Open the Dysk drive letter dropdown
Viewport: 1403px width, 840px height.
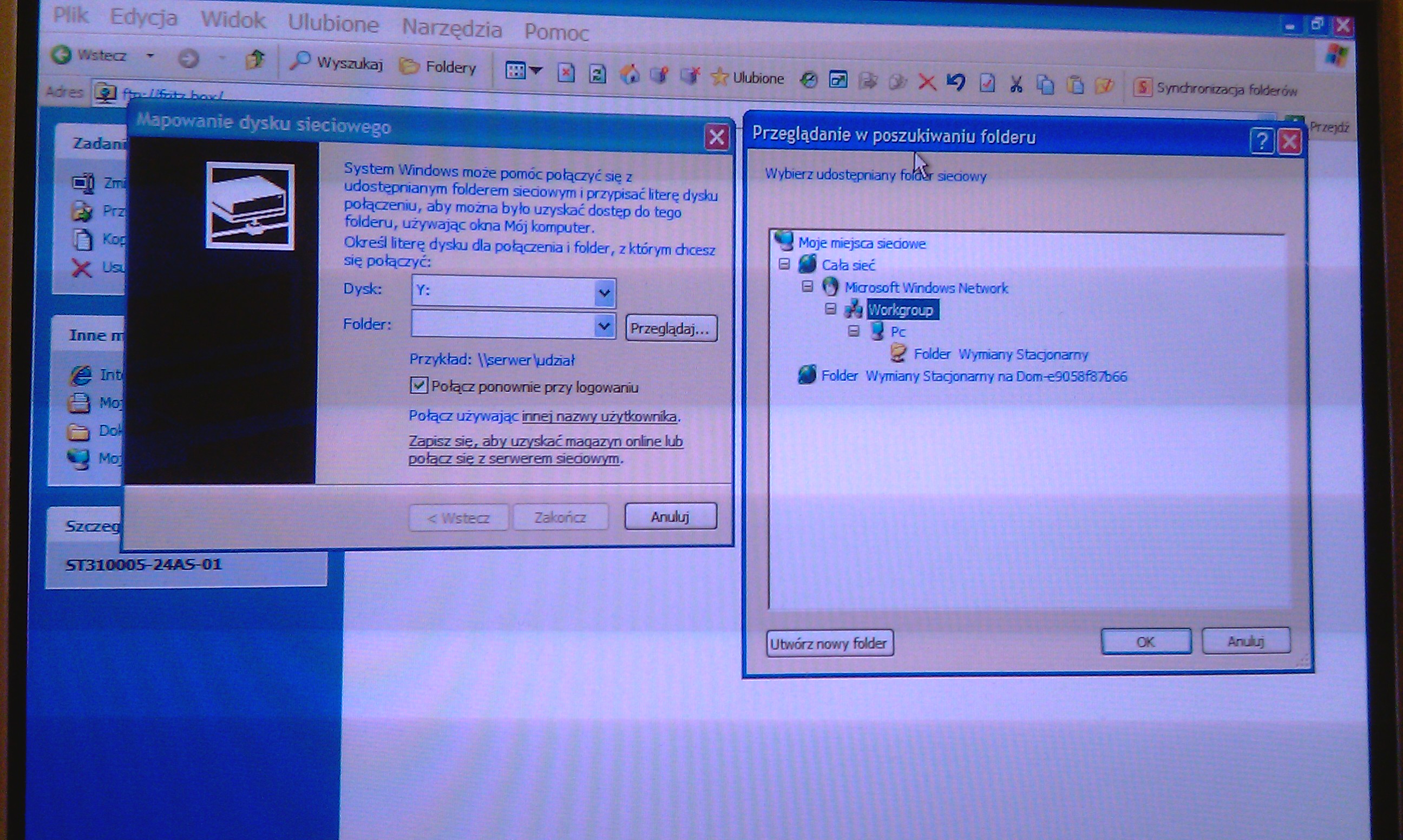(x=605, y=293)
